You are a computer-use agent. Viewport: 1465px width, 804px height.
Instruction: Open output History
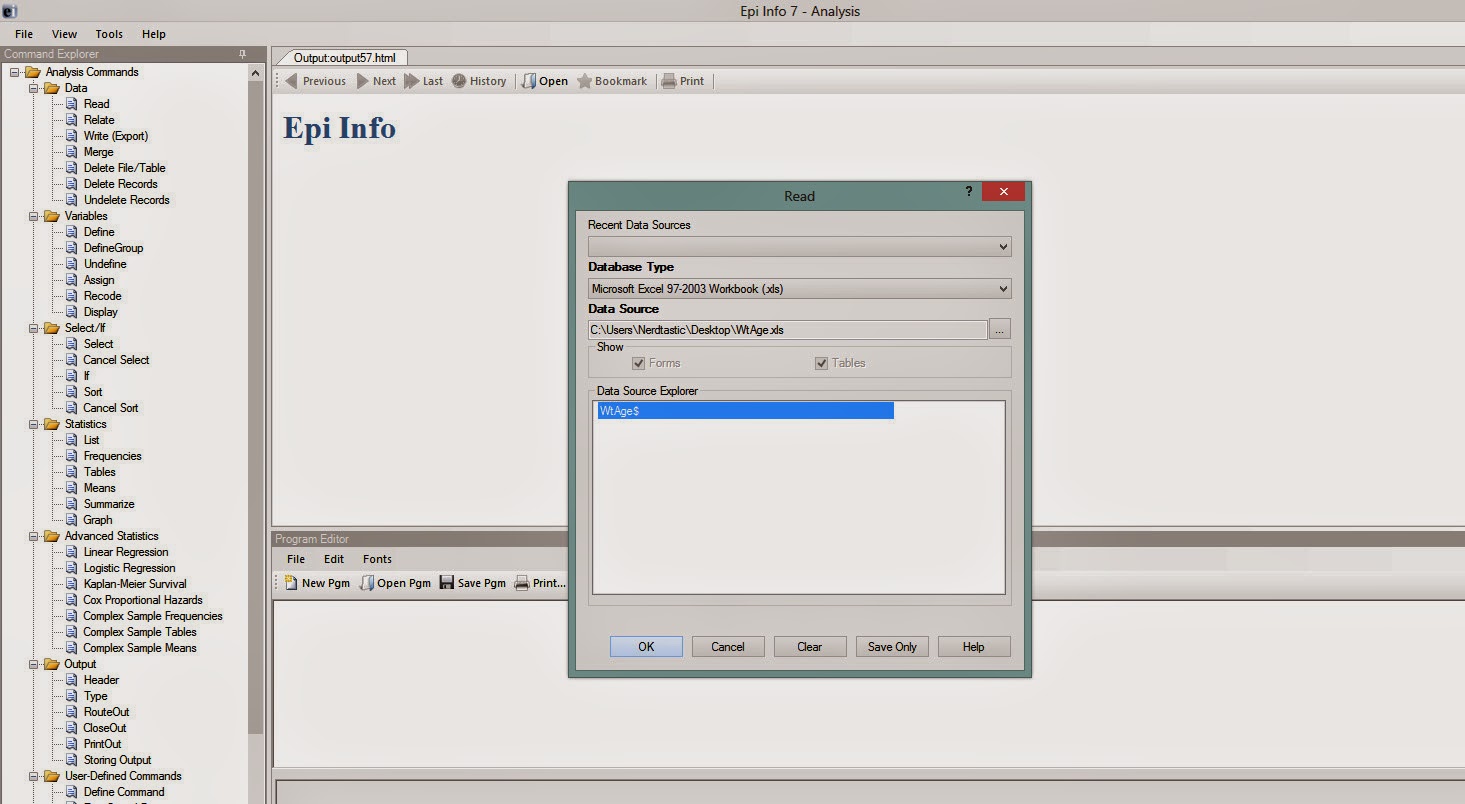[479, 81]
